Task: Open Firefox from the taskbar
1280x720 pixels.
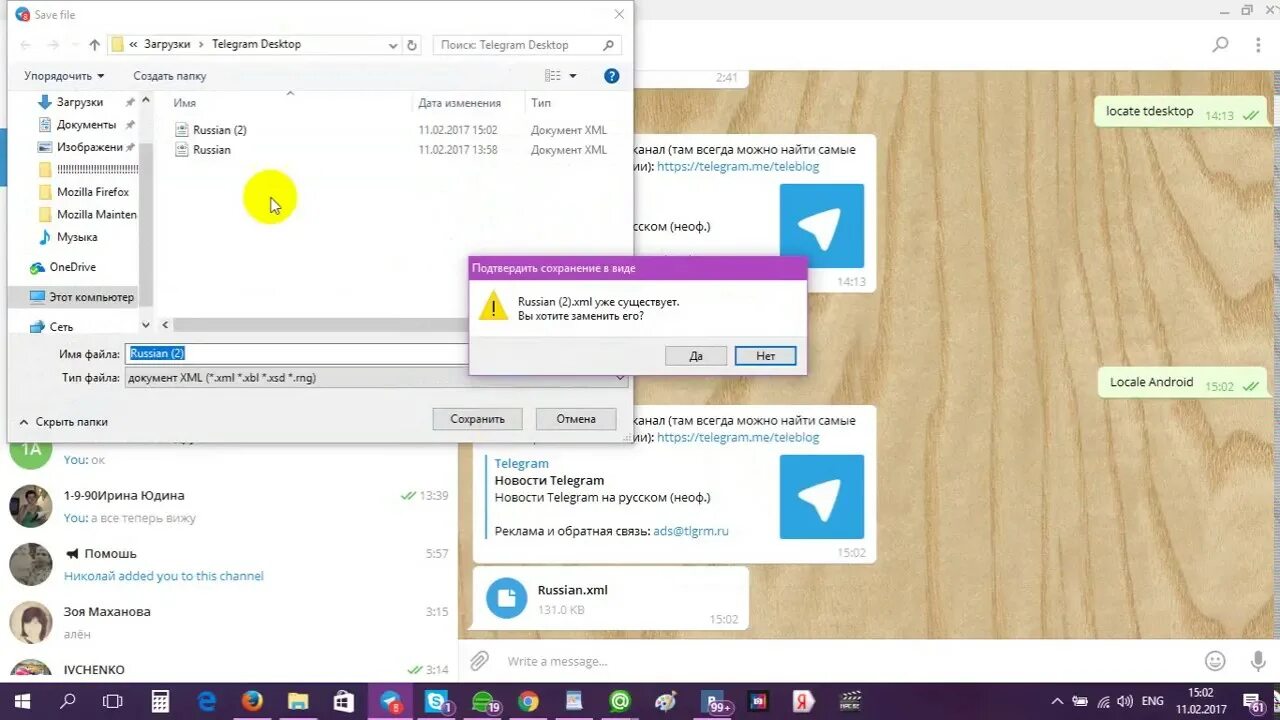Action: click(x=252, y=701)
